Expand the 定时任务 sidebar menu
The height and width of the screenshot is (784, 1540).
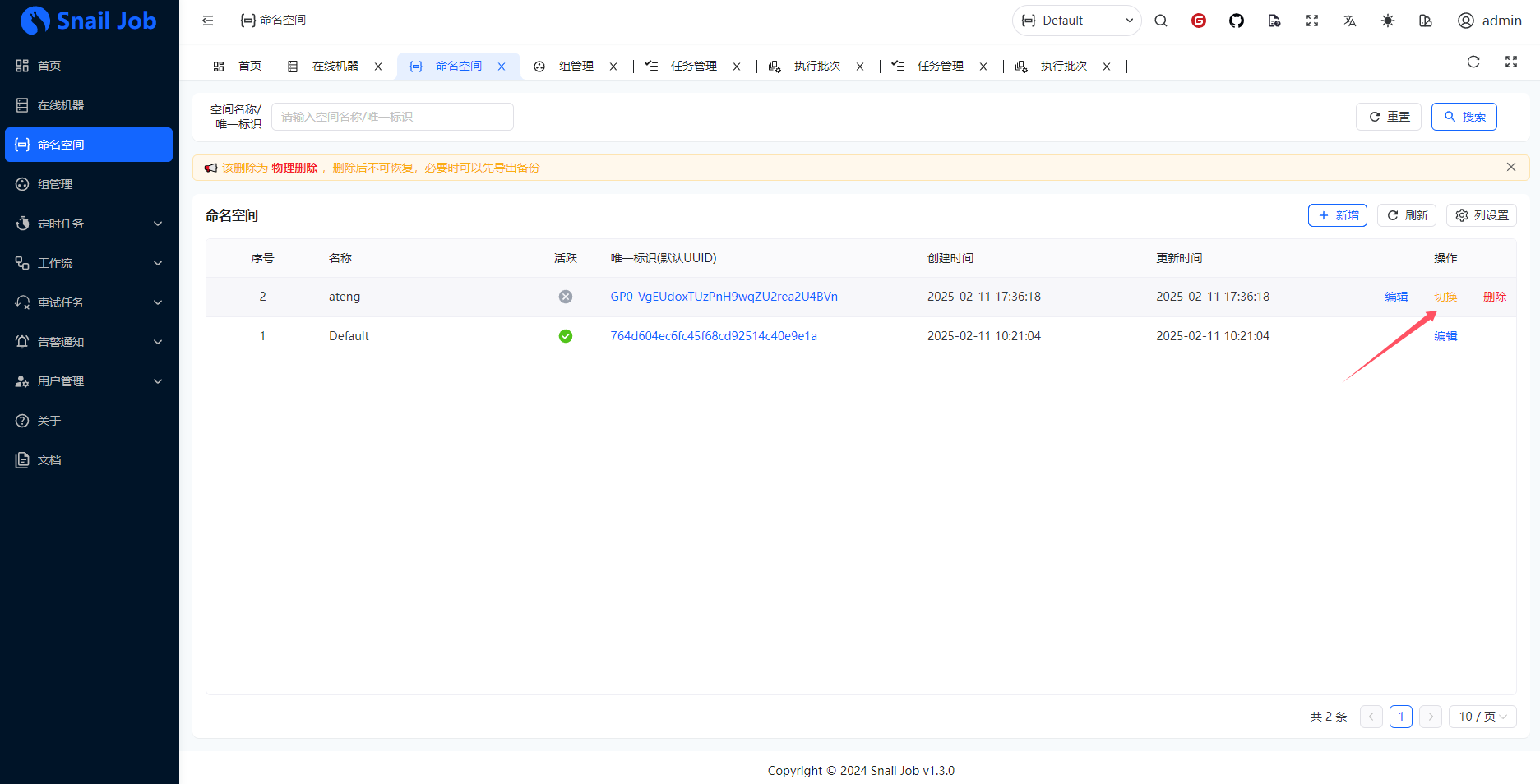pos(89,224)
